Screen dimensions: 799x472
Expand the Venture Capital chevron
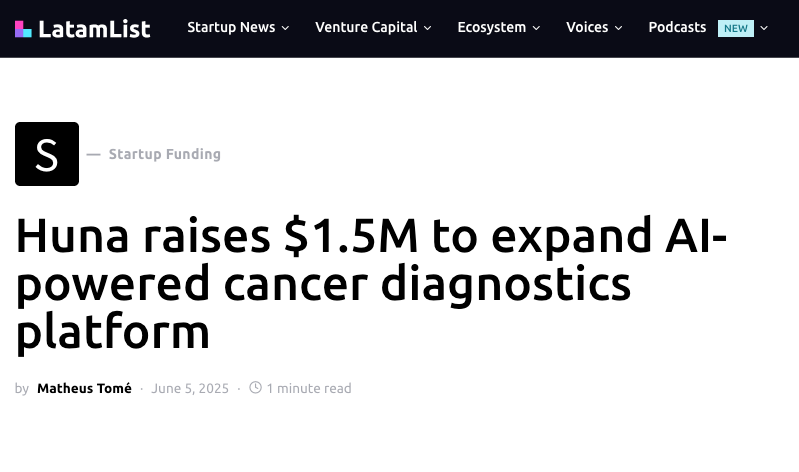coord(429,28)
